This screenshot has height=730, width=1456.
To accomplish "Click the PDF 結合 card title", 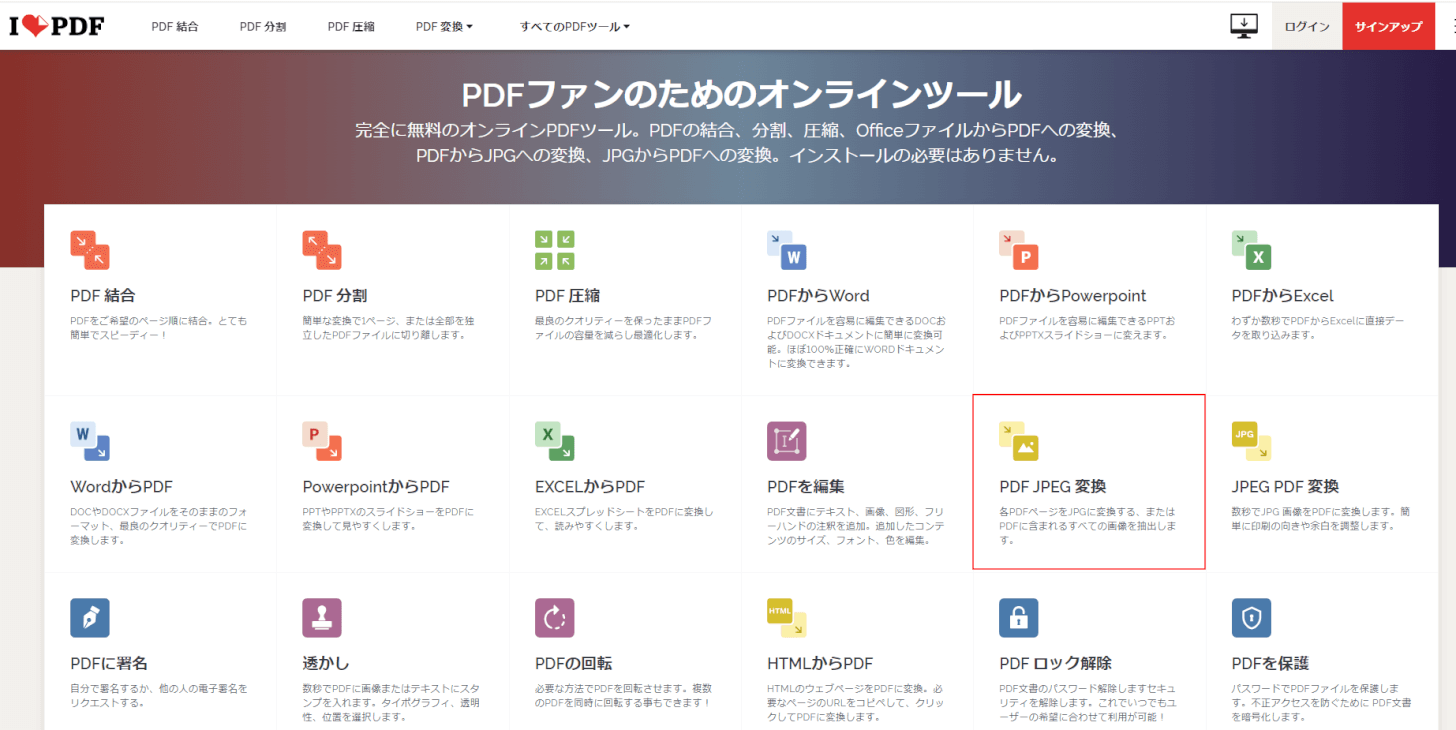I will [x=103, y=296].
